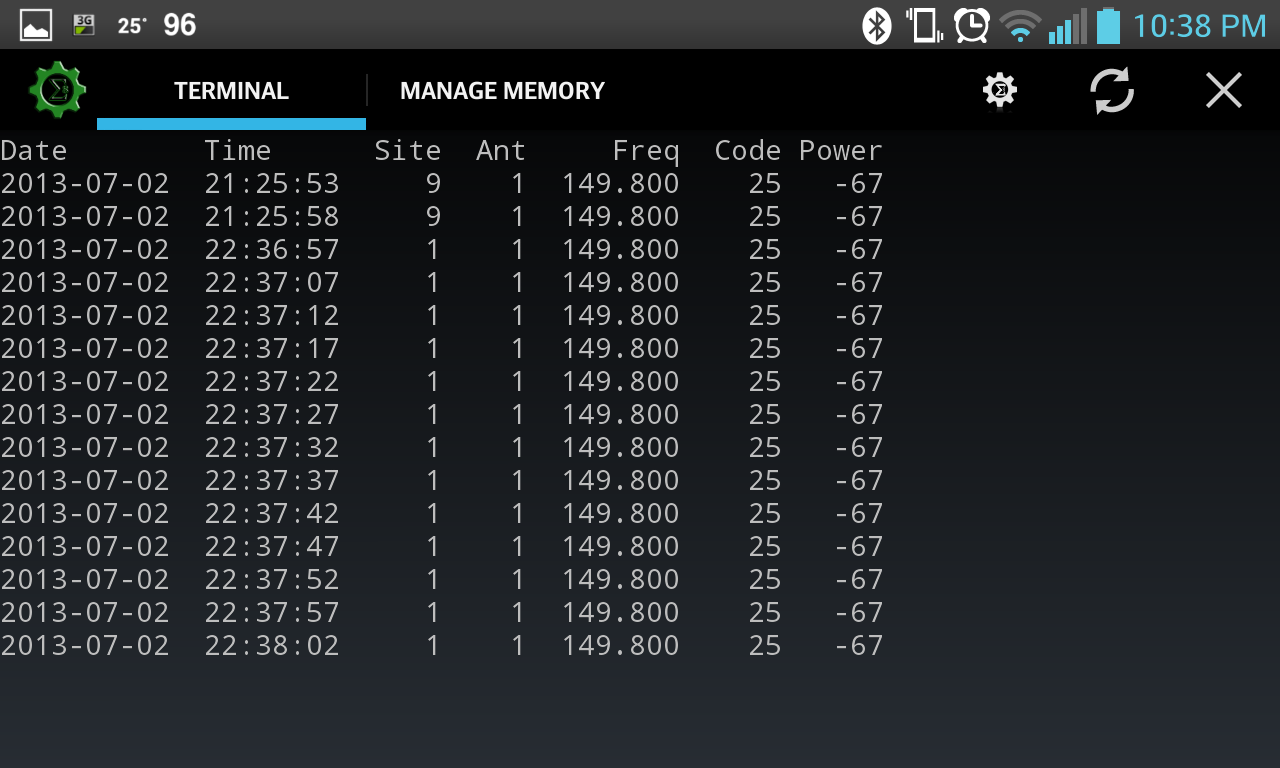Select the Date column header
This screenshot has width=1280, height=768.
coord(34,151)
